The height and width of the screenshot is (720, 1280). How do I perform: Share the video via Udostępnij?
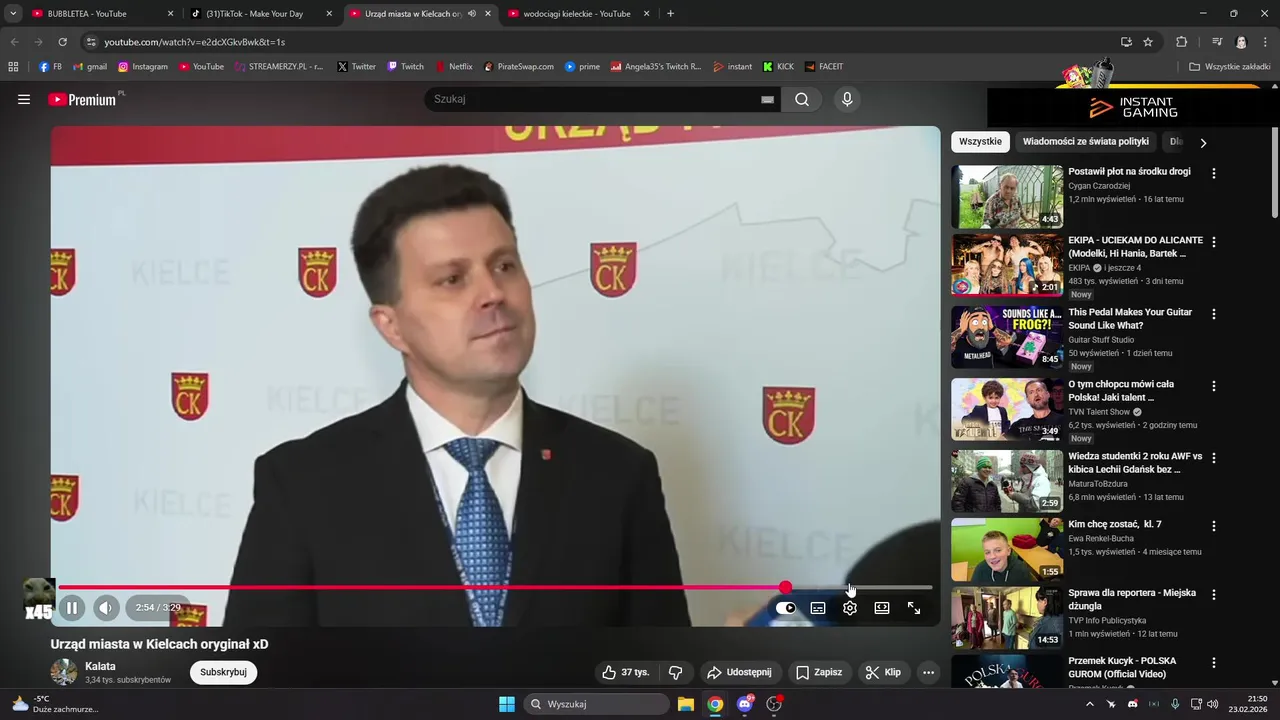pyautogui.click(x=739, y=672)
